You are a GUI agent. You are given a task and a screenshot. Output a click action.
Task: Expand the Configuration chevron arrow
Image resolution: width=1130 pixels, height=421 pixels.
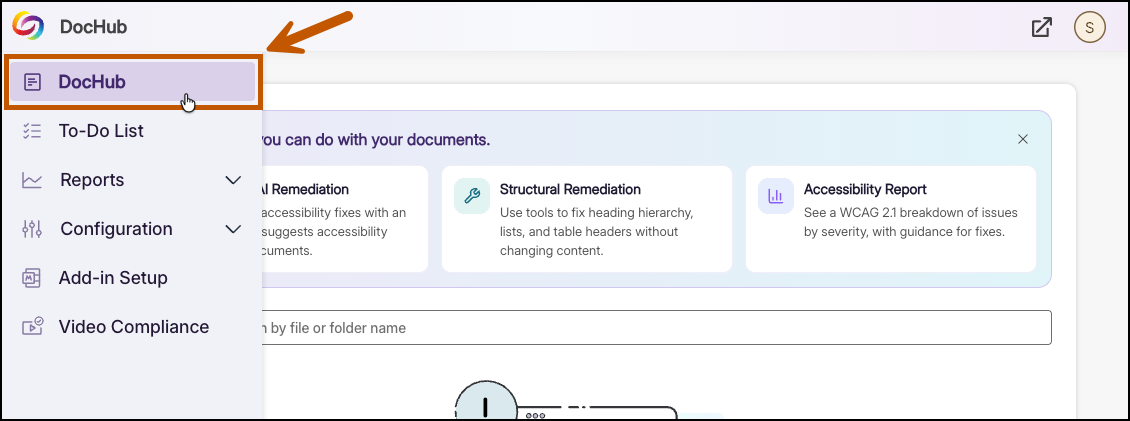point(233,229)
